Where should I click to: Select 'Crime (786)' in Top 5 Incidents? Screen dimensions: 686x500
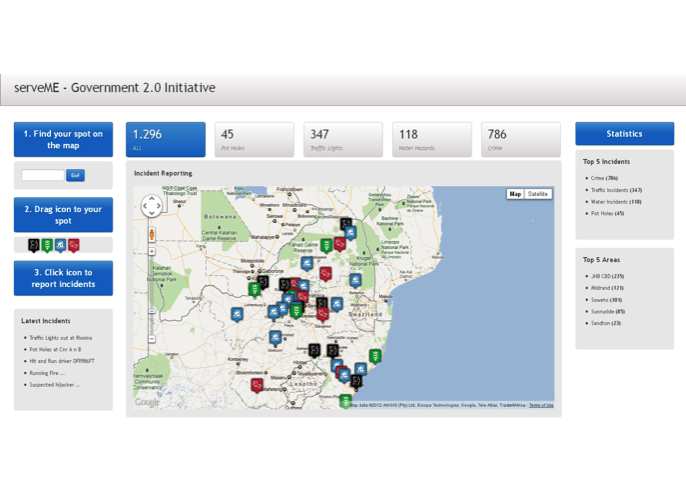tap(604, 178)
